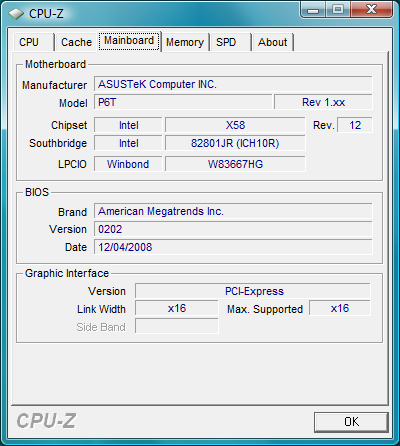
Task: Minimize the CPU-Z window
Action: (312, 10)
